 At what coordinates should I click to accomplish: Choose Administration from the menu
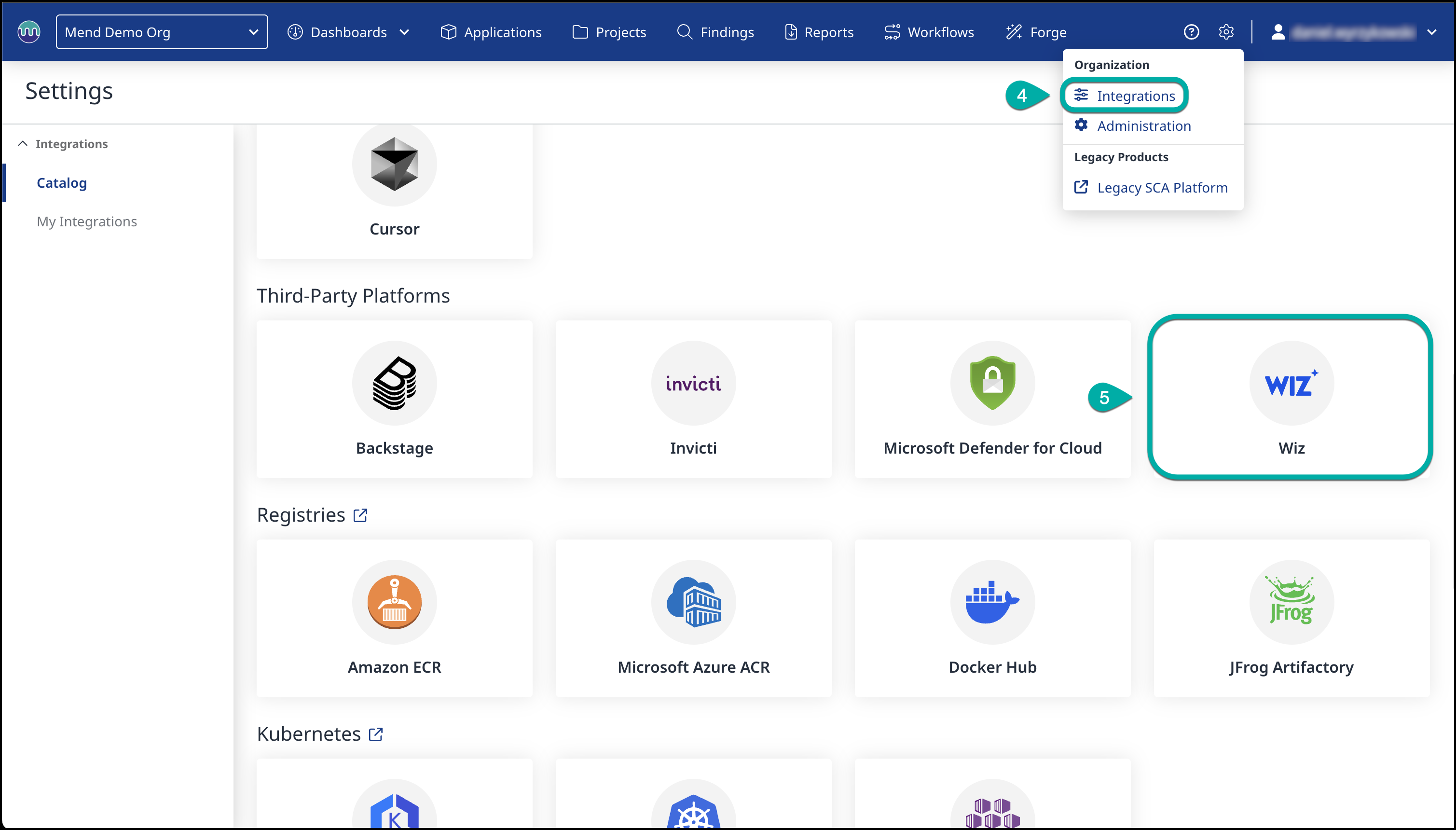tap(1143, 126)
